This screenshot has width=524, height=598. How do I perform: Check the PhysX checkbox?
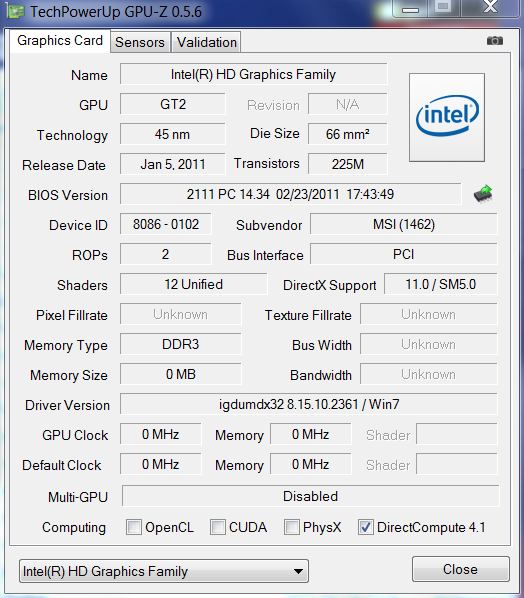291,527
